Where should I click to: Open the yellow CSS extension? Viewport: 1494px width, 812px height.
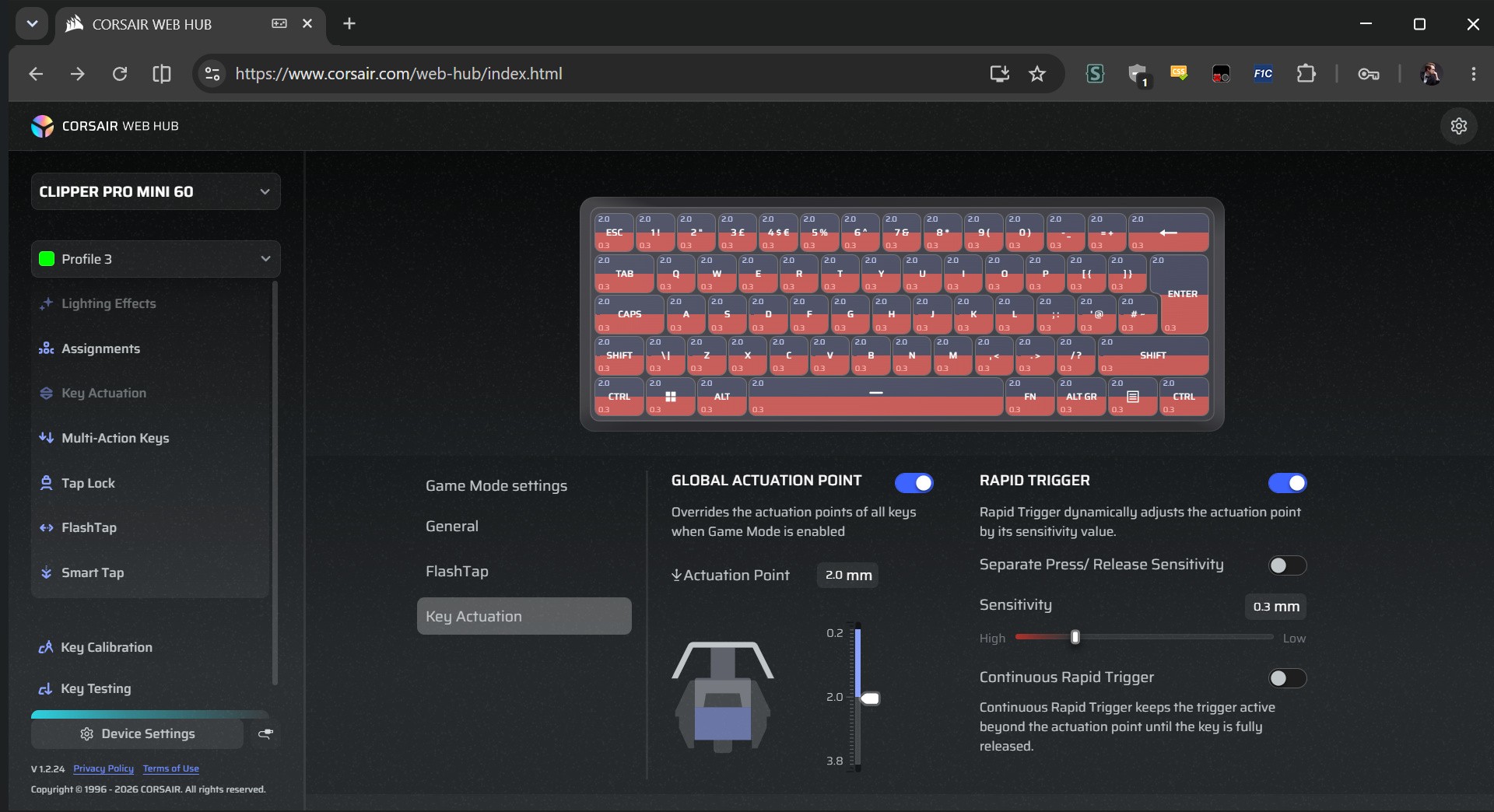(1179, 74)
